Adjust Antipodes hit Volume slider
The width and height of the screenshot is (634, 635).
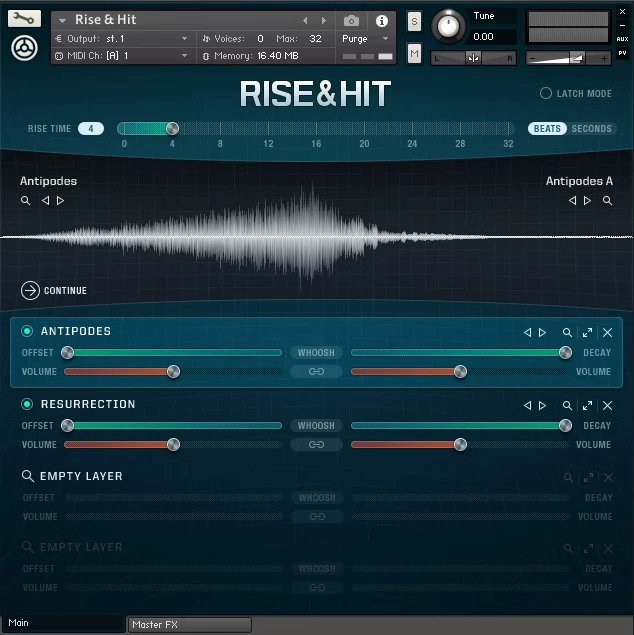coord(460,371)
